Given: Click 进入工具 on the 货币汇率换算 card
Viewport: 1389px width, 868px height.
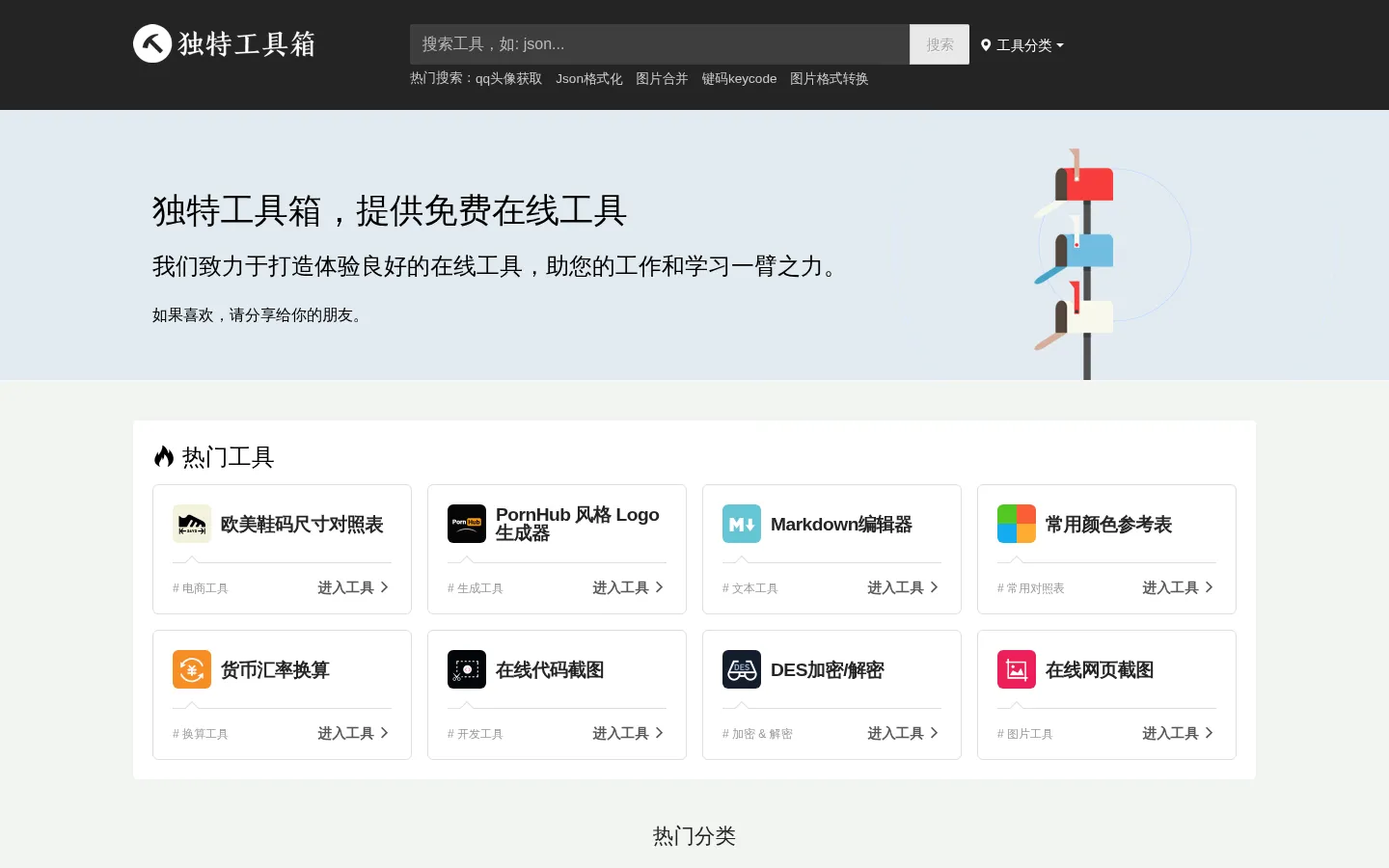Looking at the screenshot, I should coord(353,733).
